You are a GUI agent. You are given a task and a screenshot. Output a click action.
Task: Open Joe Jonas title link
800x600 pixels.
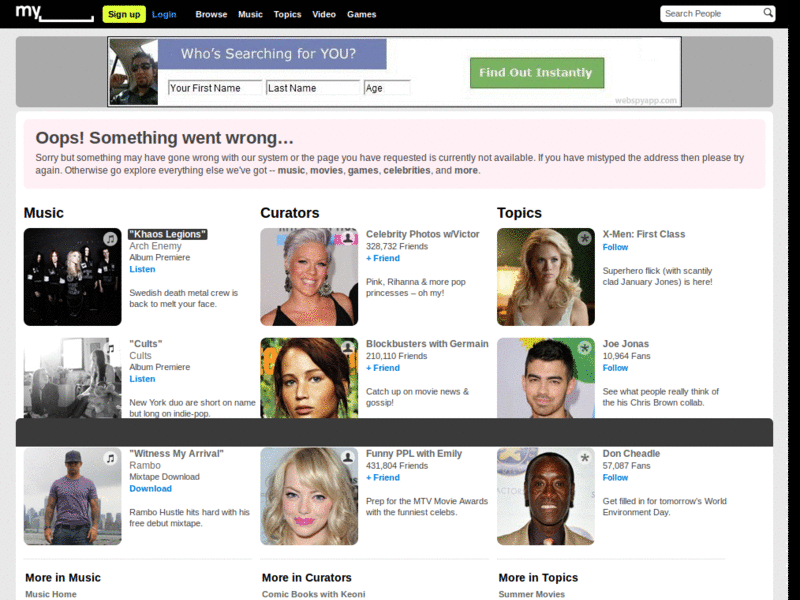(626, 344)
